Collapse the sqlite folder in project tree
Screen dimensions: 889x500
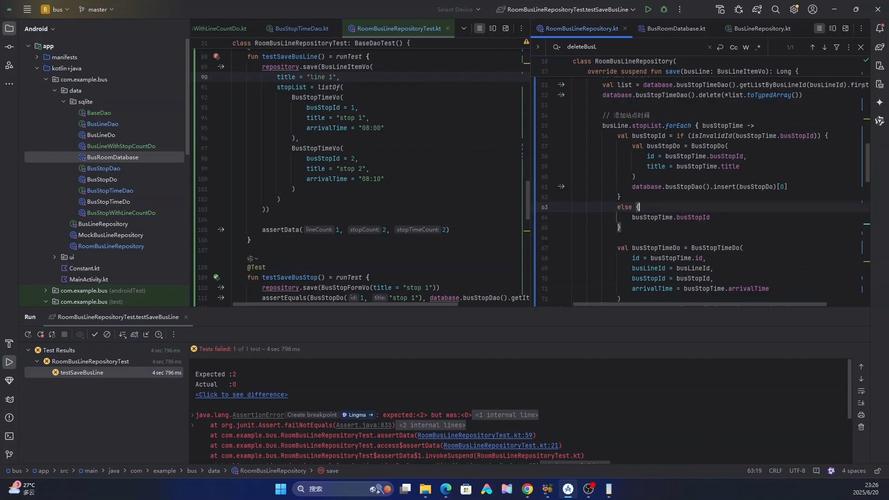62,101
